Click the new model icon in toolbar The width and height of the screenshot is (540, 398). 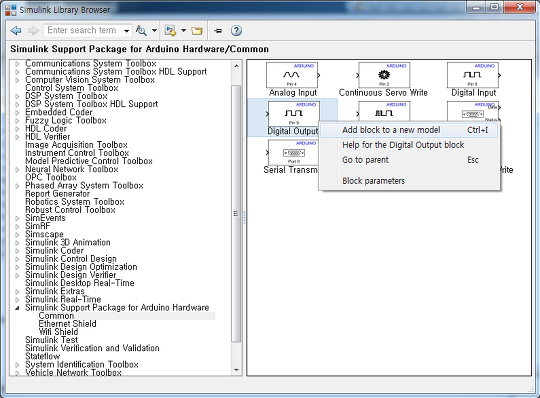click(170, 31)
